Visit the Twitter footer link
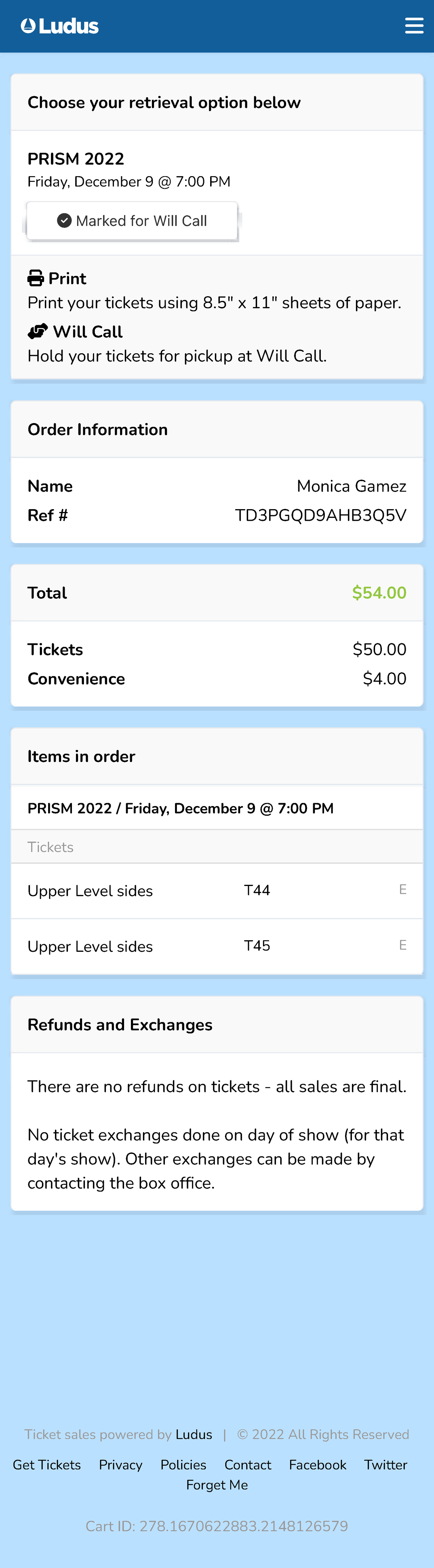 [385, 1465]
